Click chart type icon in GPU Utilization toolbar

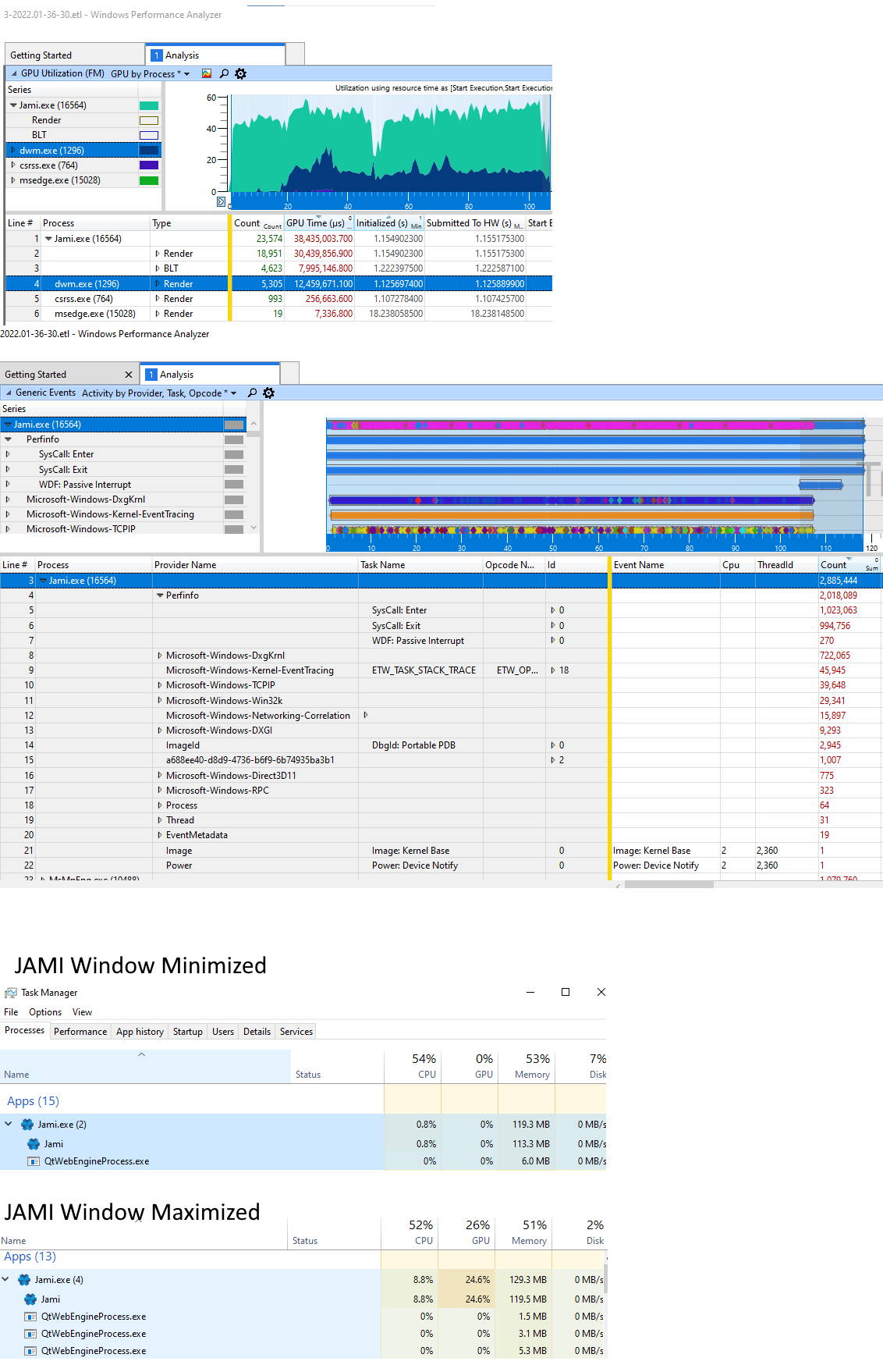[207, 73]
